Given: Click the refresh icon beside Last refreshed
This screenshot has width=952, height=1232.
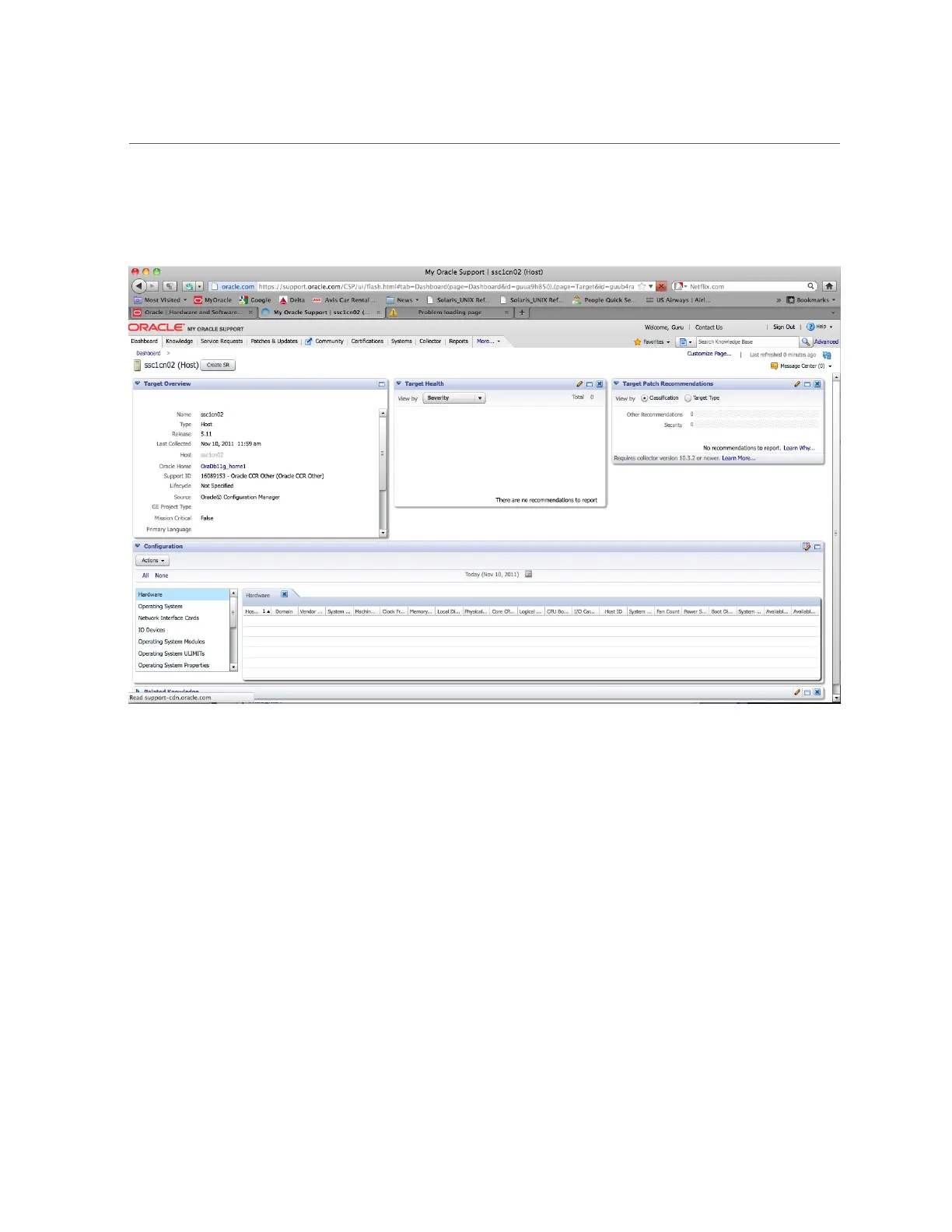Looking at the screenshot, I should click(827, 355).
